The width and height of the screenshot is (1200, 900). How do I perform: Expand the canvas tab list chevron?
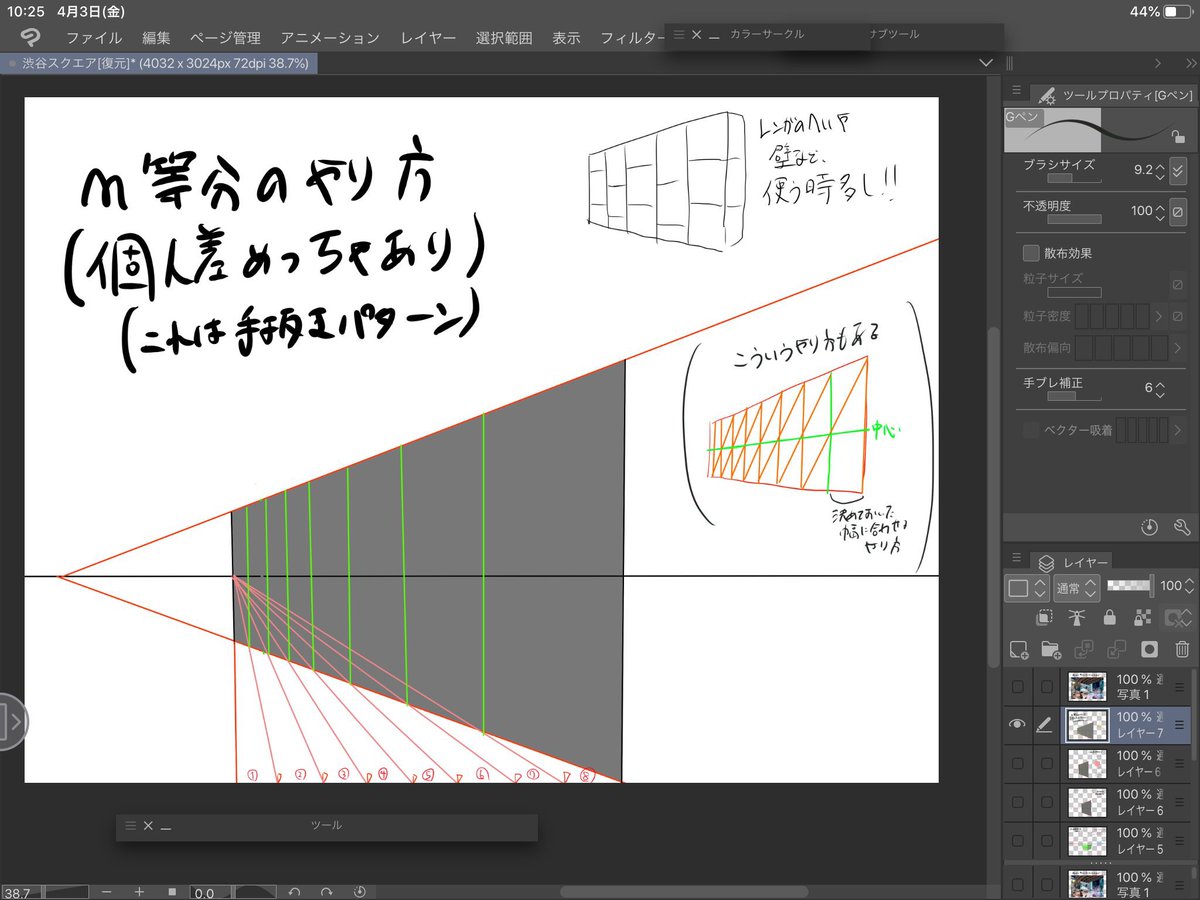[986, 63]
